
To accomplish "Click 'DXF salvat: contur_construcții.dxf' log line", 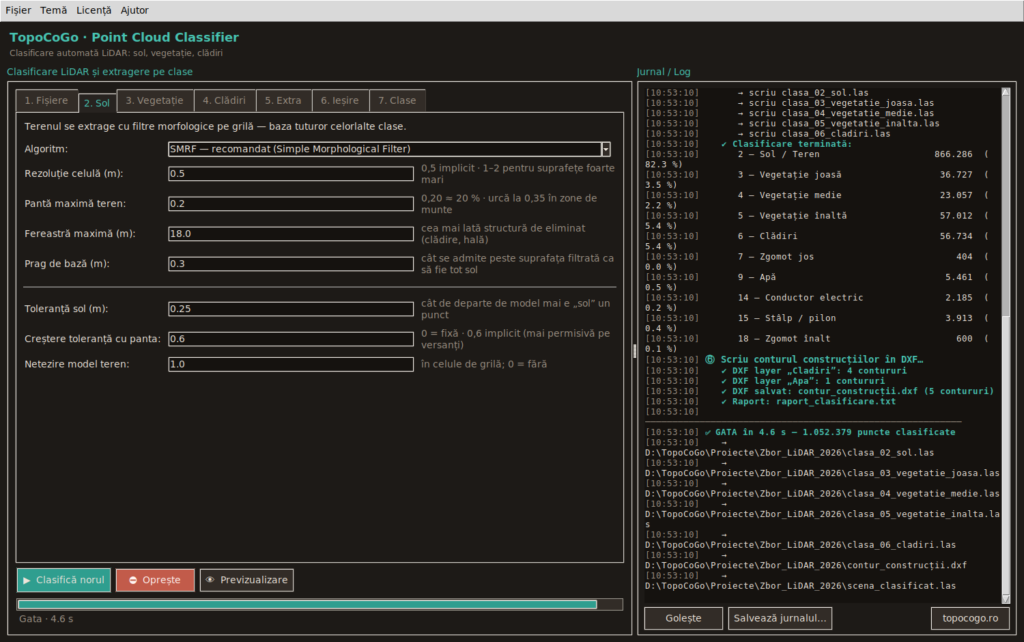I will 857,391.
